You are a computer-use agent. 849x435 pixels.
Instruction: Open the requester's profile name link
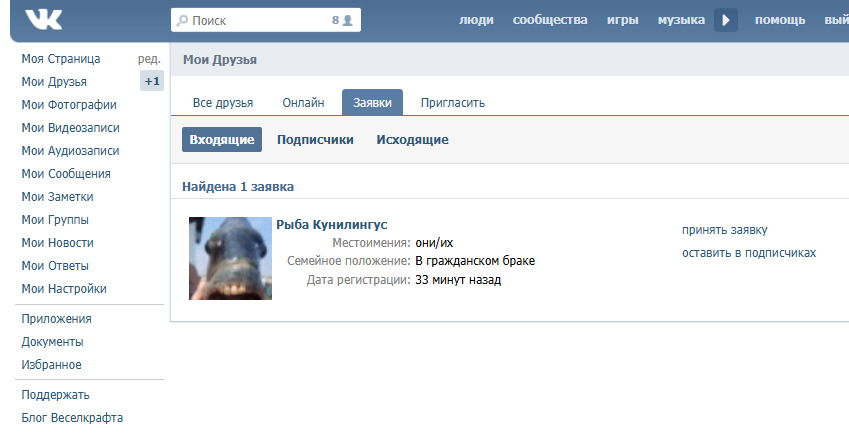[331, 225]
